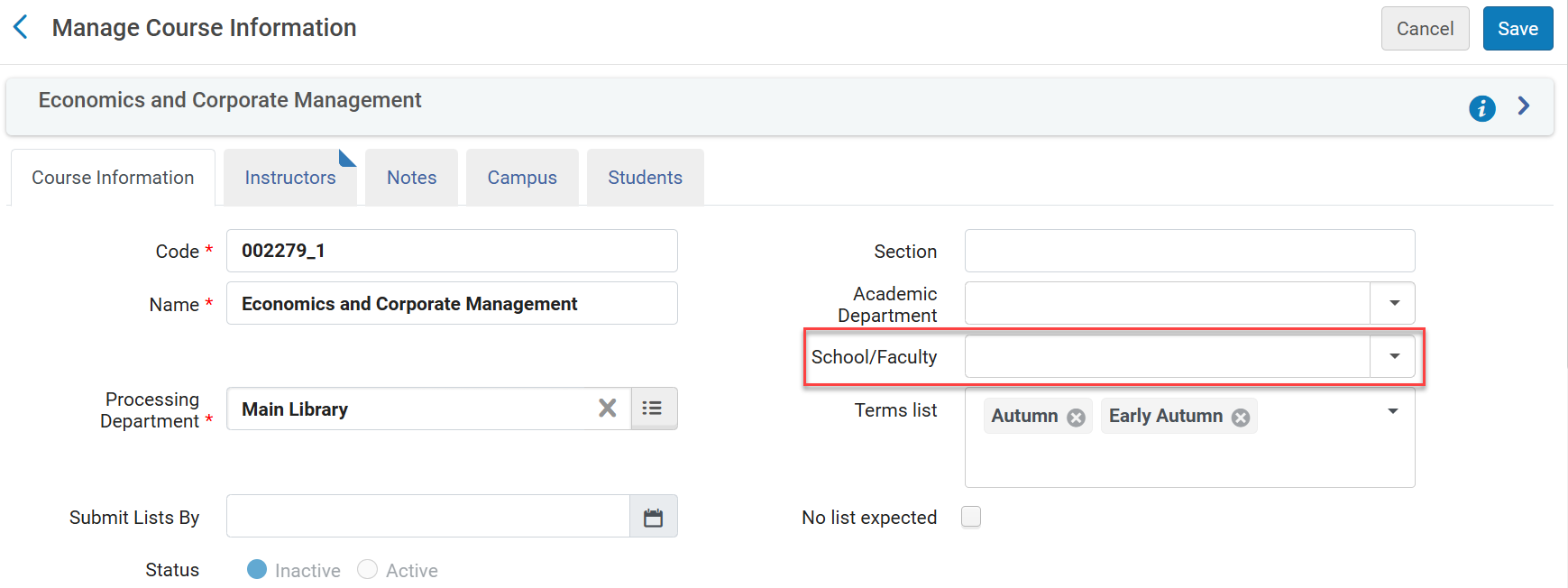The height and width of the screenshot is (588, 1568).
Task: Open the blue info icon
Action: [1482, 108]
